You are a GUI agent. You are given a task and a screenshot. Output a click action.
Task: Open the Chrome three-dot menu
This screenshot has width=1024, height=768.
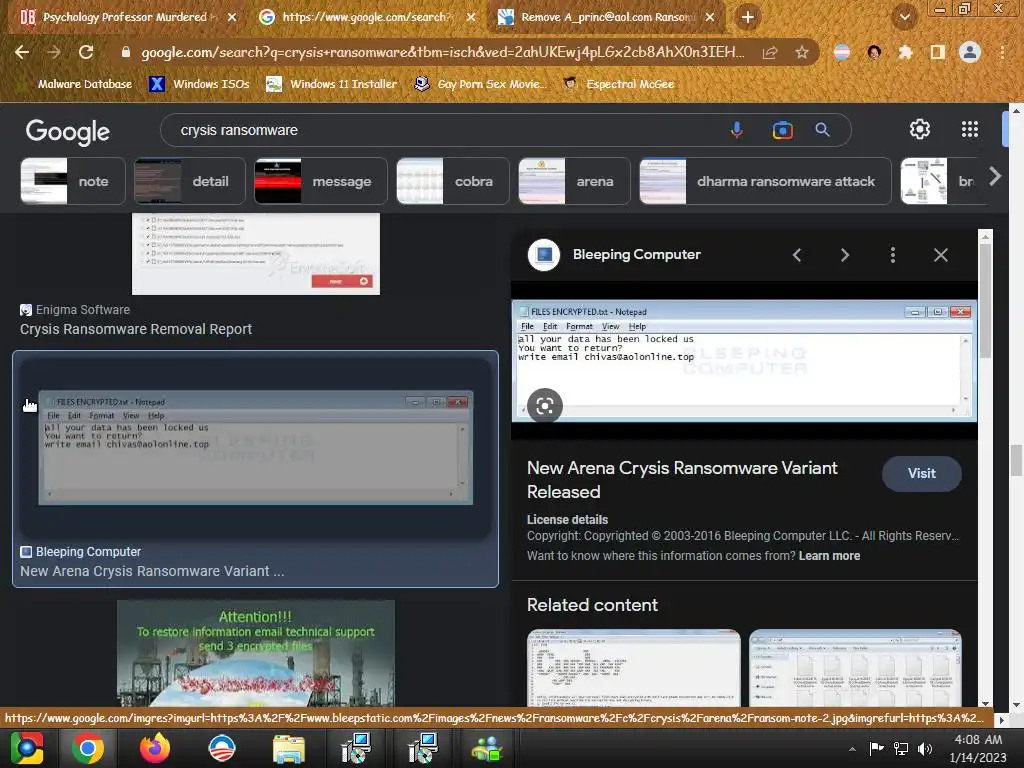point(1002,52)
